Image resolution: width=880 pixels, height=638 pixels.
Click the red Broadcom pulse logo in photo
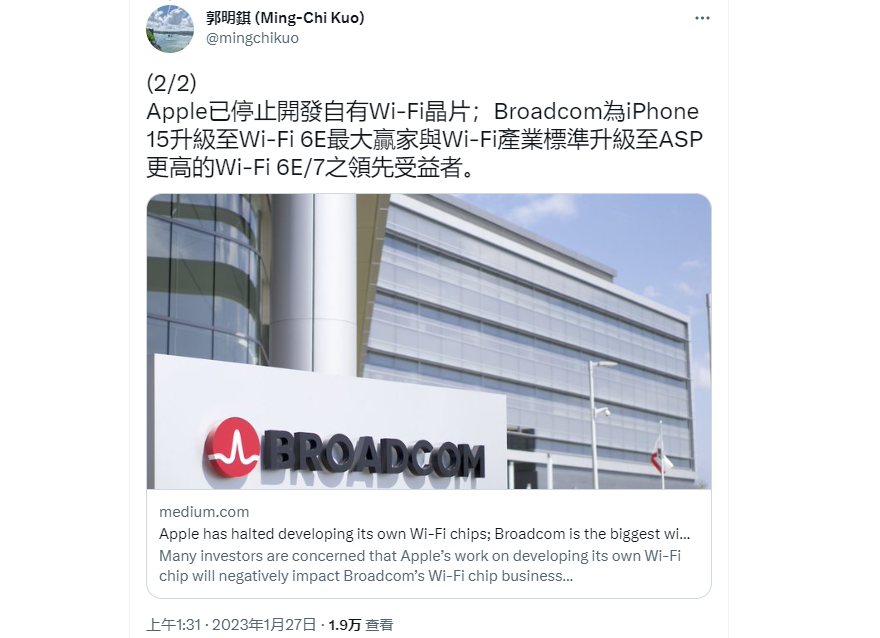232,447
